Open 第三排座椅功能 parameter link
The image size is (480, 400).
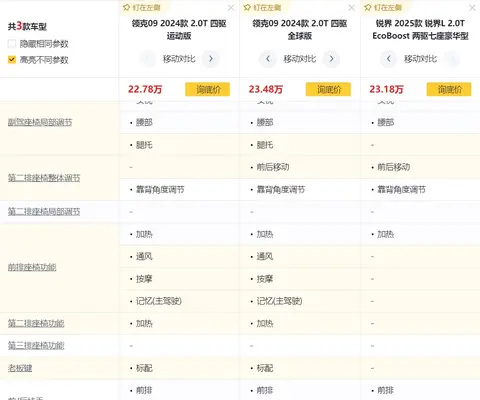36,346
